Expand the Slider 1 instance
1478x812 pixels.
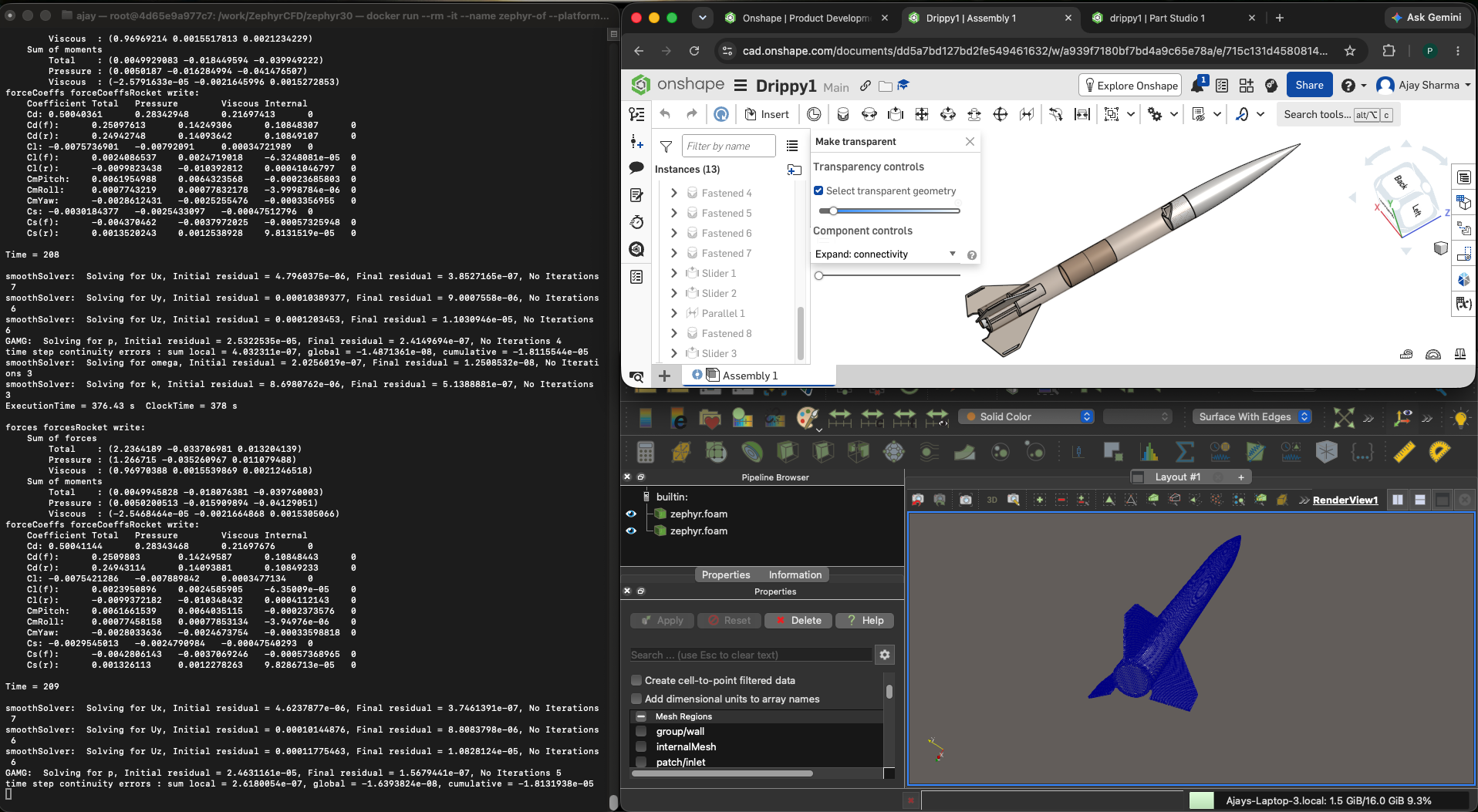coord(674,273)
